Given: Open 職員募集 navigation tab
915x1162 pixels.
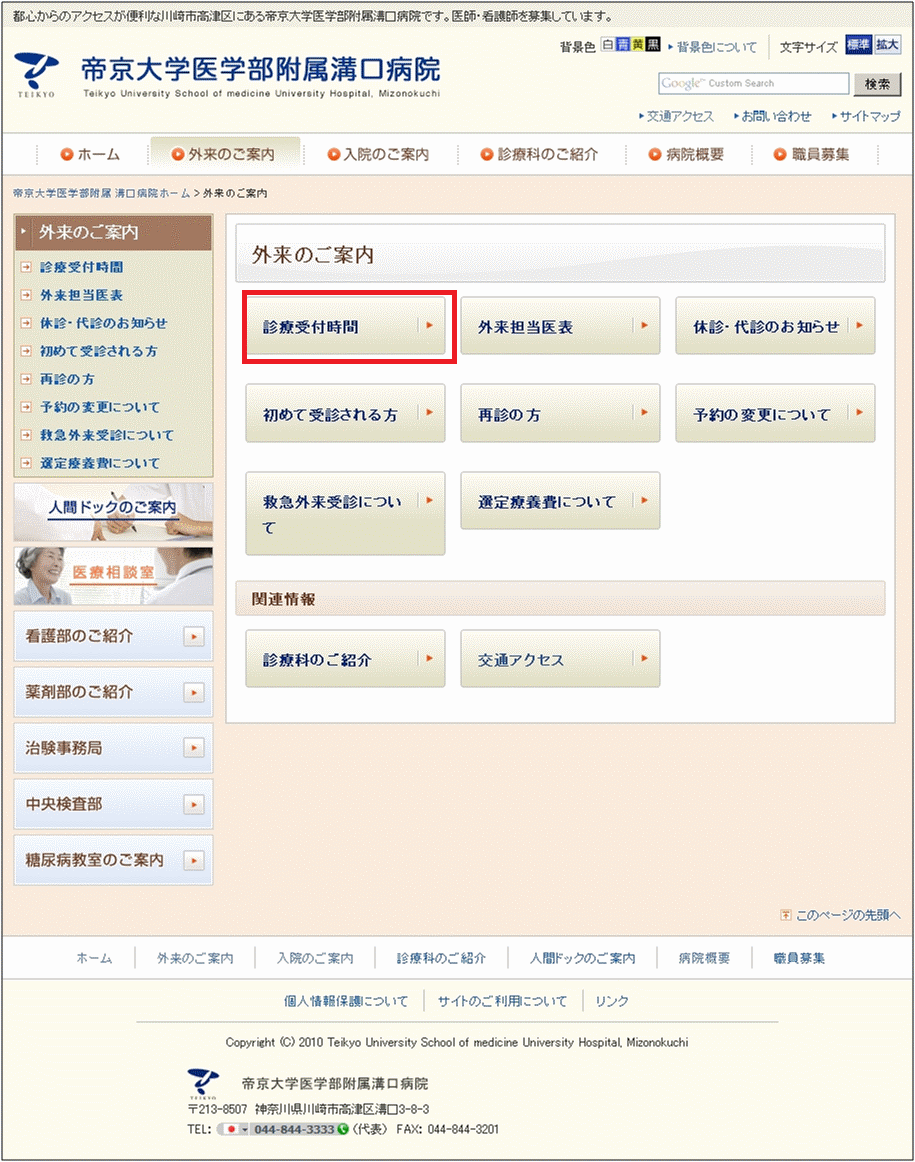Looking at the screenshot, I should tap(812, 154).
